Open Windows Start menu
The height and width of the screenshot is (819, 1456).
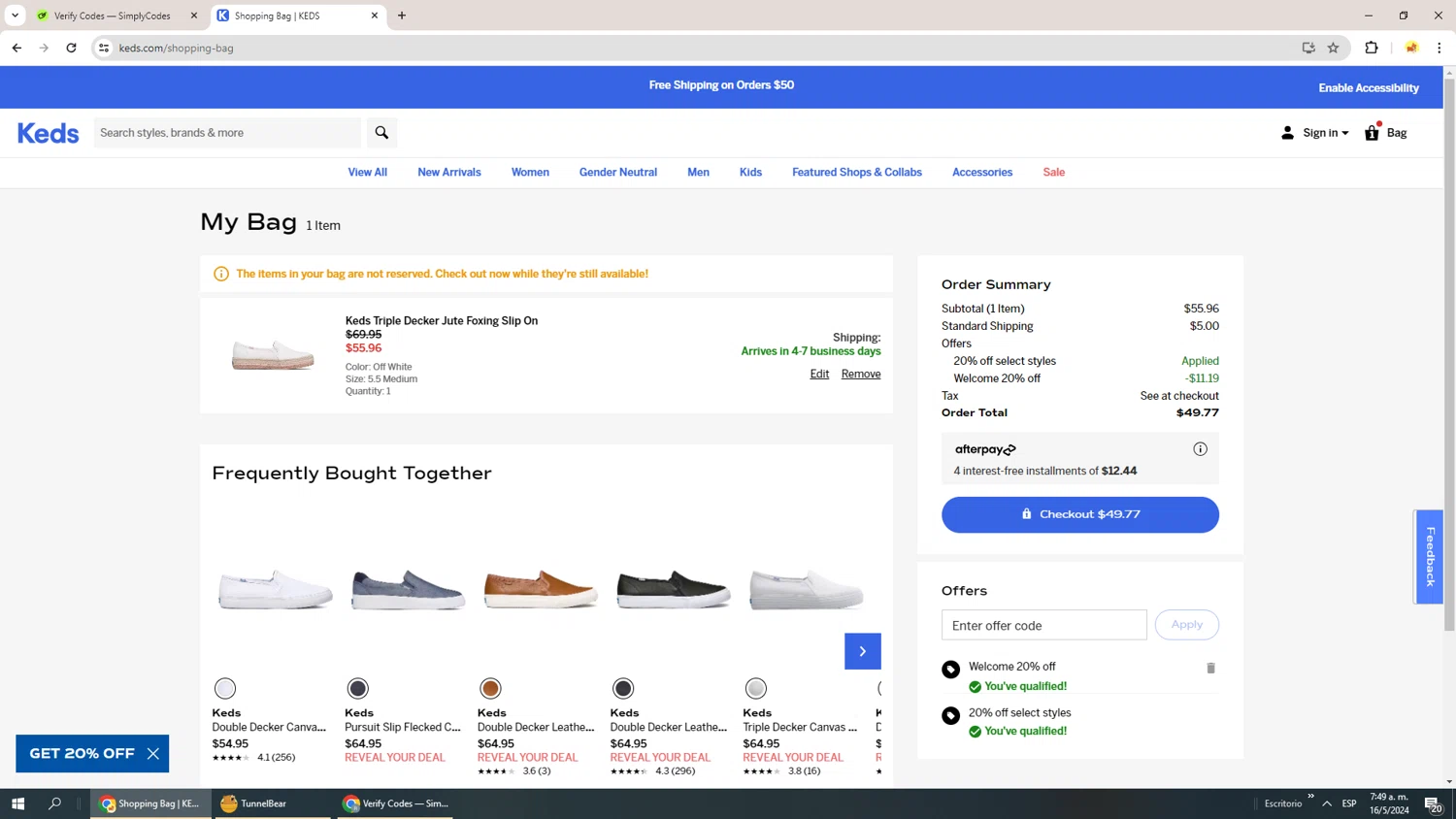(x=17, y=803)
